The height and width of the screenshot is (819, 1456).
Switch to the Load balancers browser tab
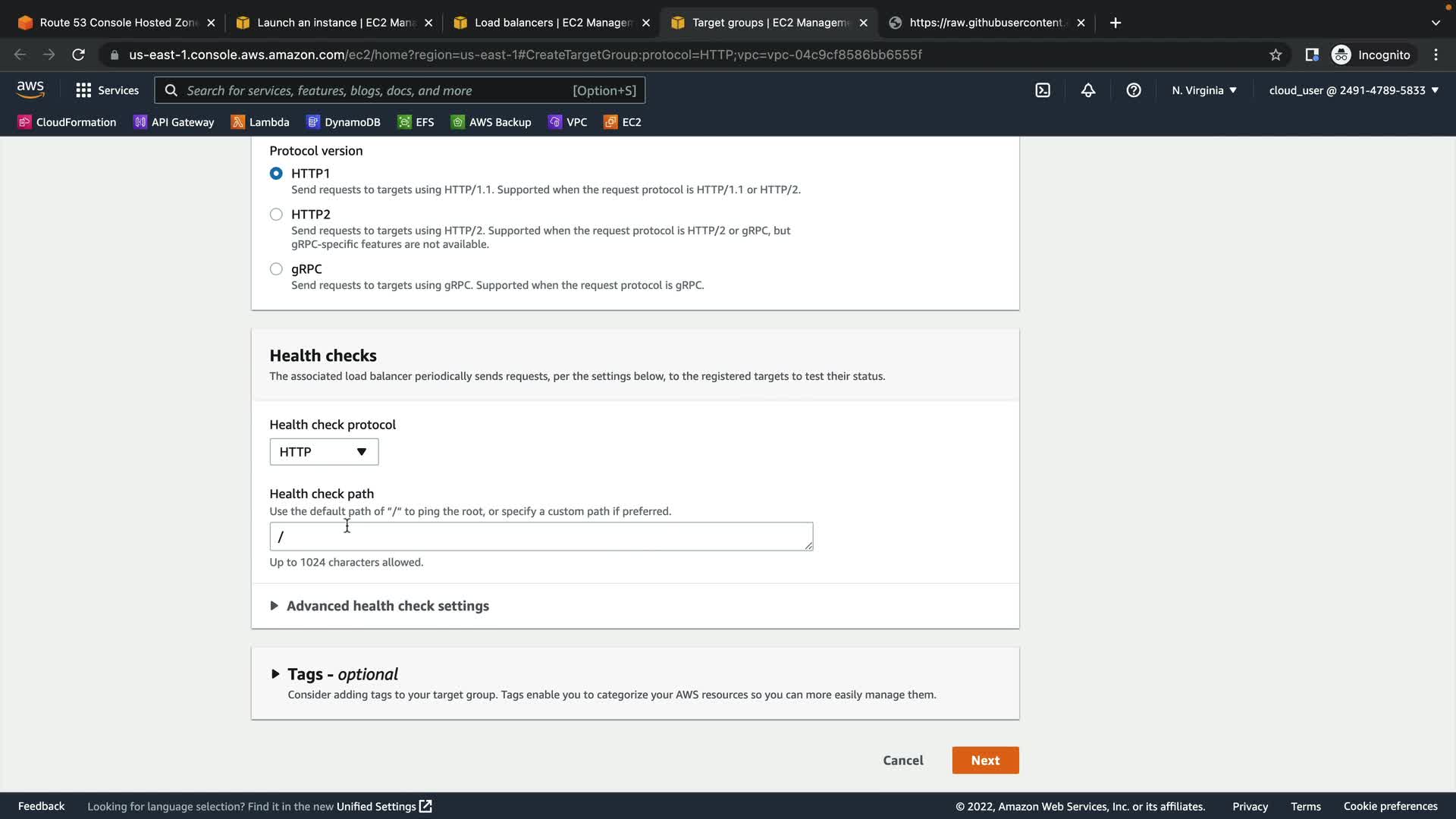(551, 23)
